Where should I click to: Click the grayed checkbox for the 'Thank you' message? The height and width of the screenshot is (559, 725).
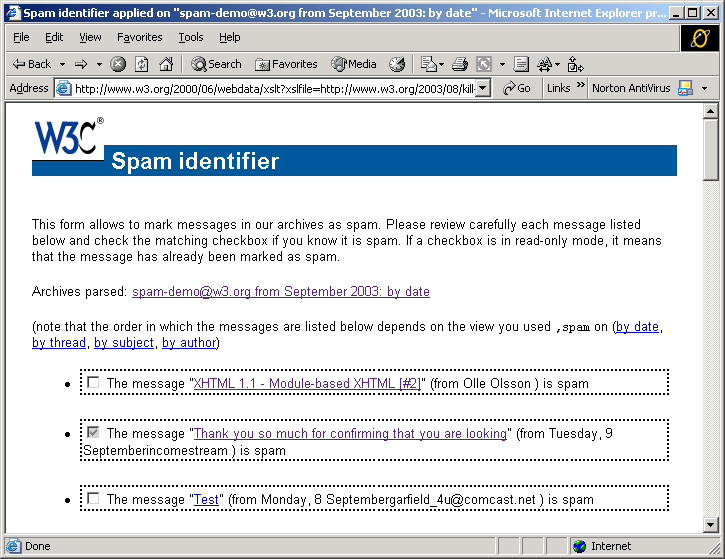pyautogui.click(x=93, y=432)
